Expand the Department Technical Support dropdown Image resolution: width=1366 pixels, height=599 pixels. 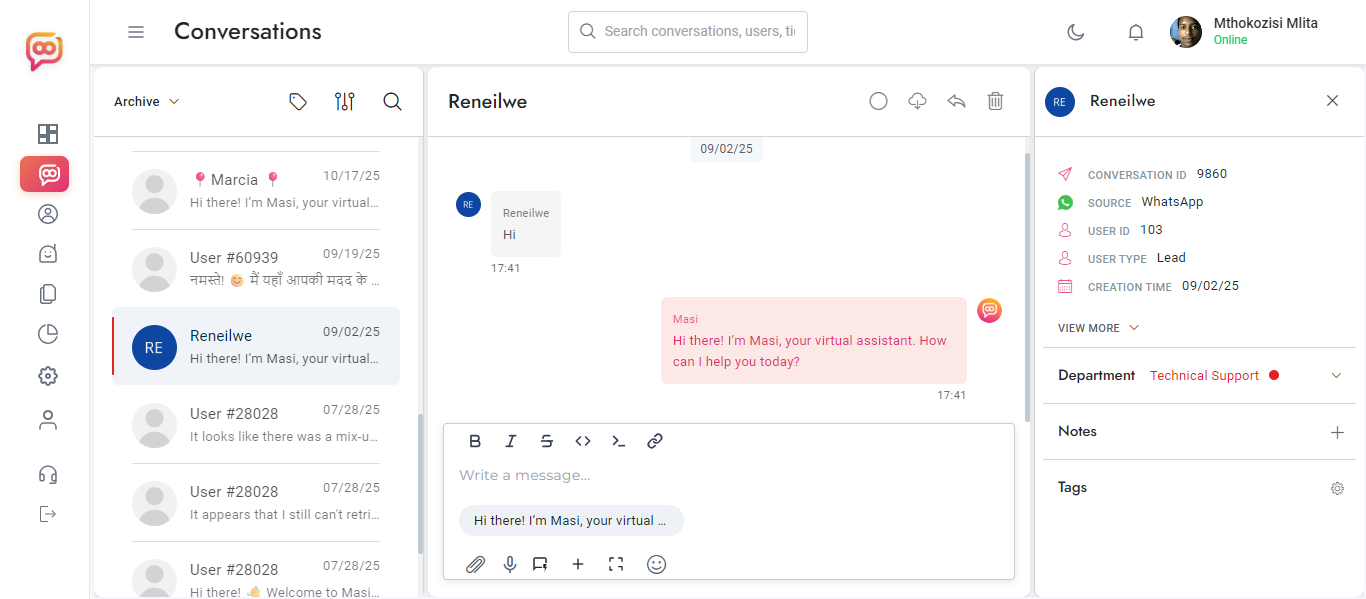click(x=1336, y=376)
